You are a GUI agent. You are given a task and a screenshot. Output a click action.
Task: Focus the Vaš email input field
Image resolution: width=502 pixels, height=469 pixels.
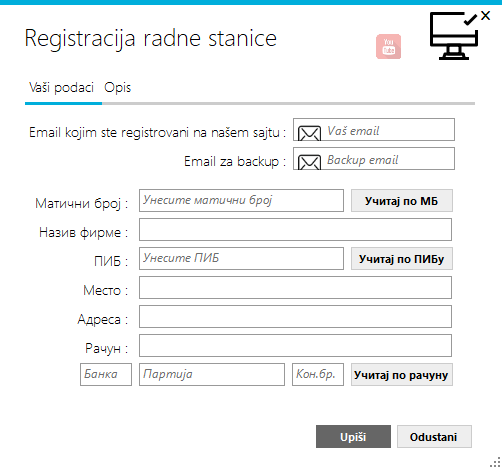(x=374, y=130)
